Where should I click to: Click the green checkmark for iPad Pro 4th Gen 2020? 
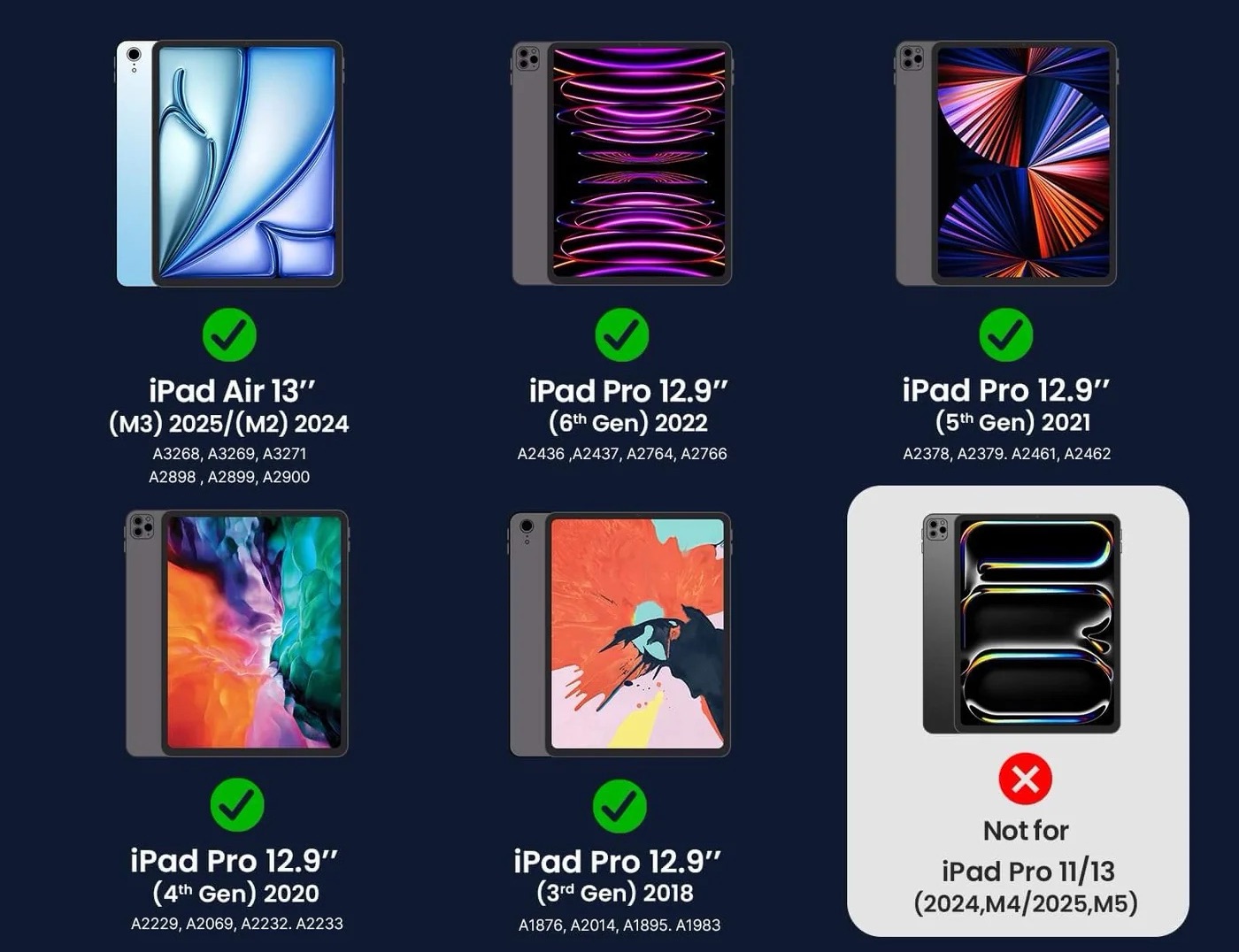click(237, 804)
